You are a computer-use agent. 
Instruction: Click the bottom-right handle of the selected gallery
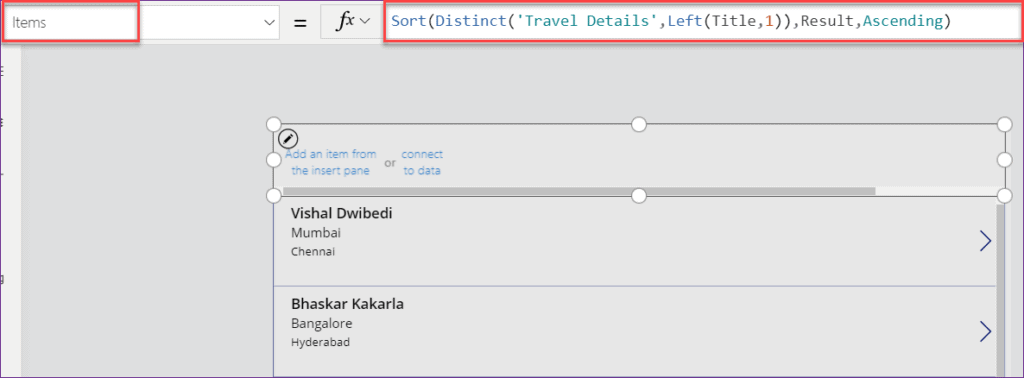coord(1004,195)
